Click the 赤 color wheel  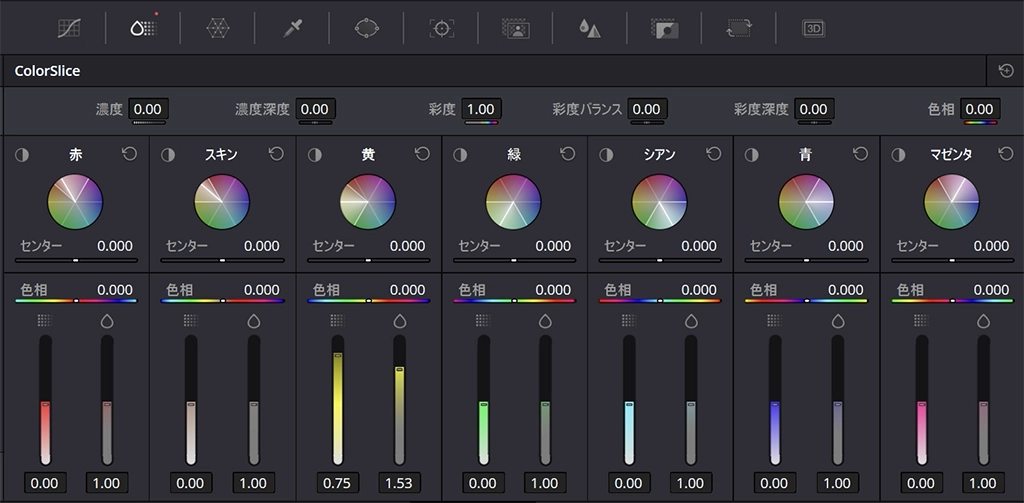pyautogui.click(x=75, y=202)
